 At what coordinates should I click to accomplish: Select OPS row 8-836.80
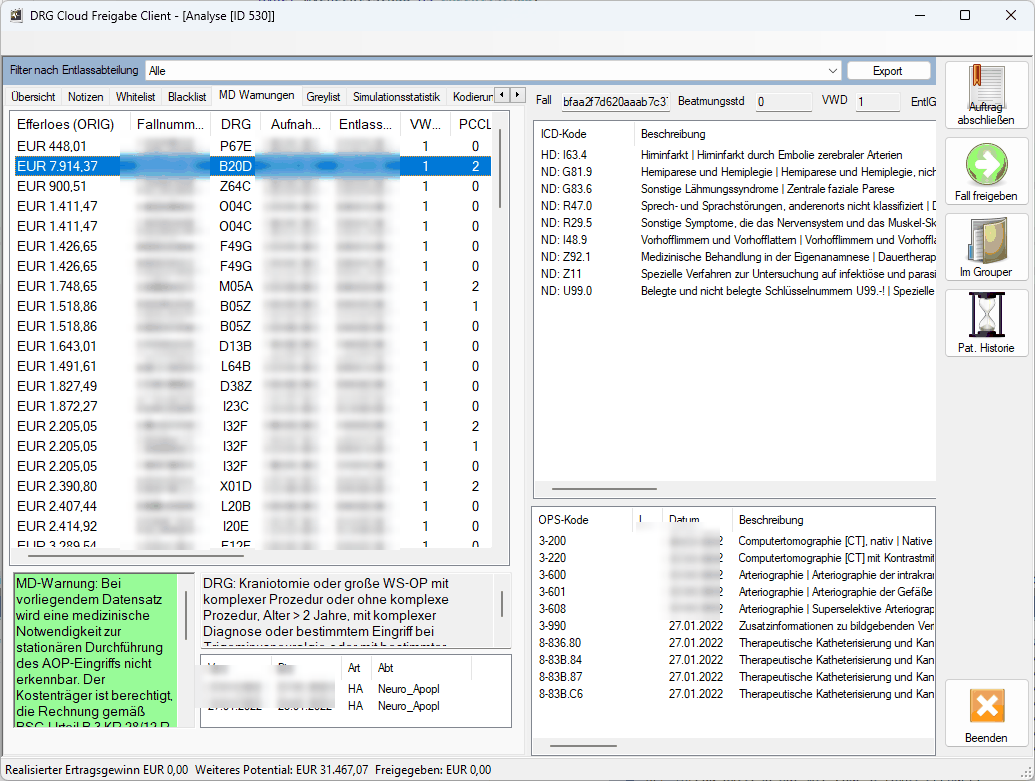pos(734,643)
